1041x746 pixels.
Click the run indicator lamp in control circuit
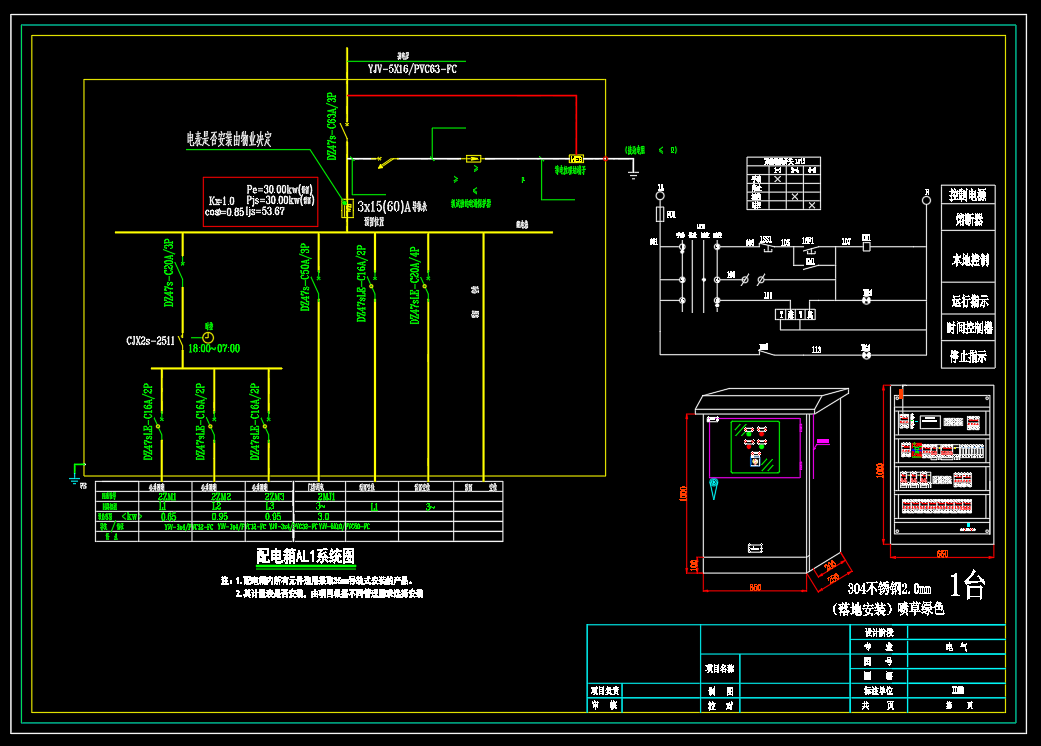[866, 300]
